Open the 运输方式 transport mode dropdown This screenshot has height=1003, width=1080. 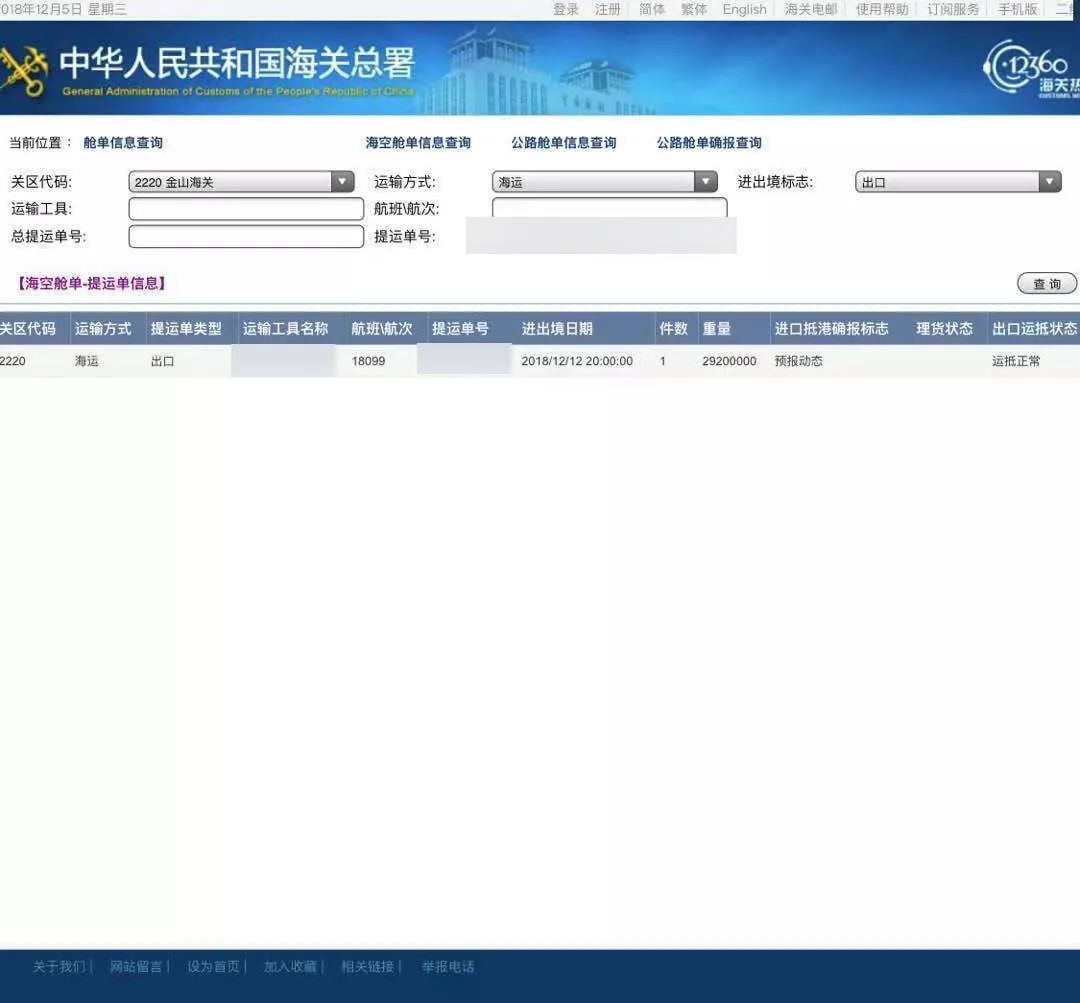click(706, 181)
